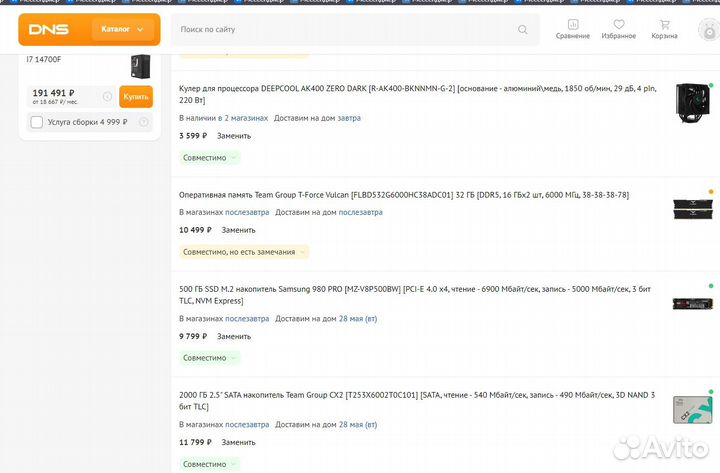Open the DEEPCOOL AK400 cooler title

(417, 94)
